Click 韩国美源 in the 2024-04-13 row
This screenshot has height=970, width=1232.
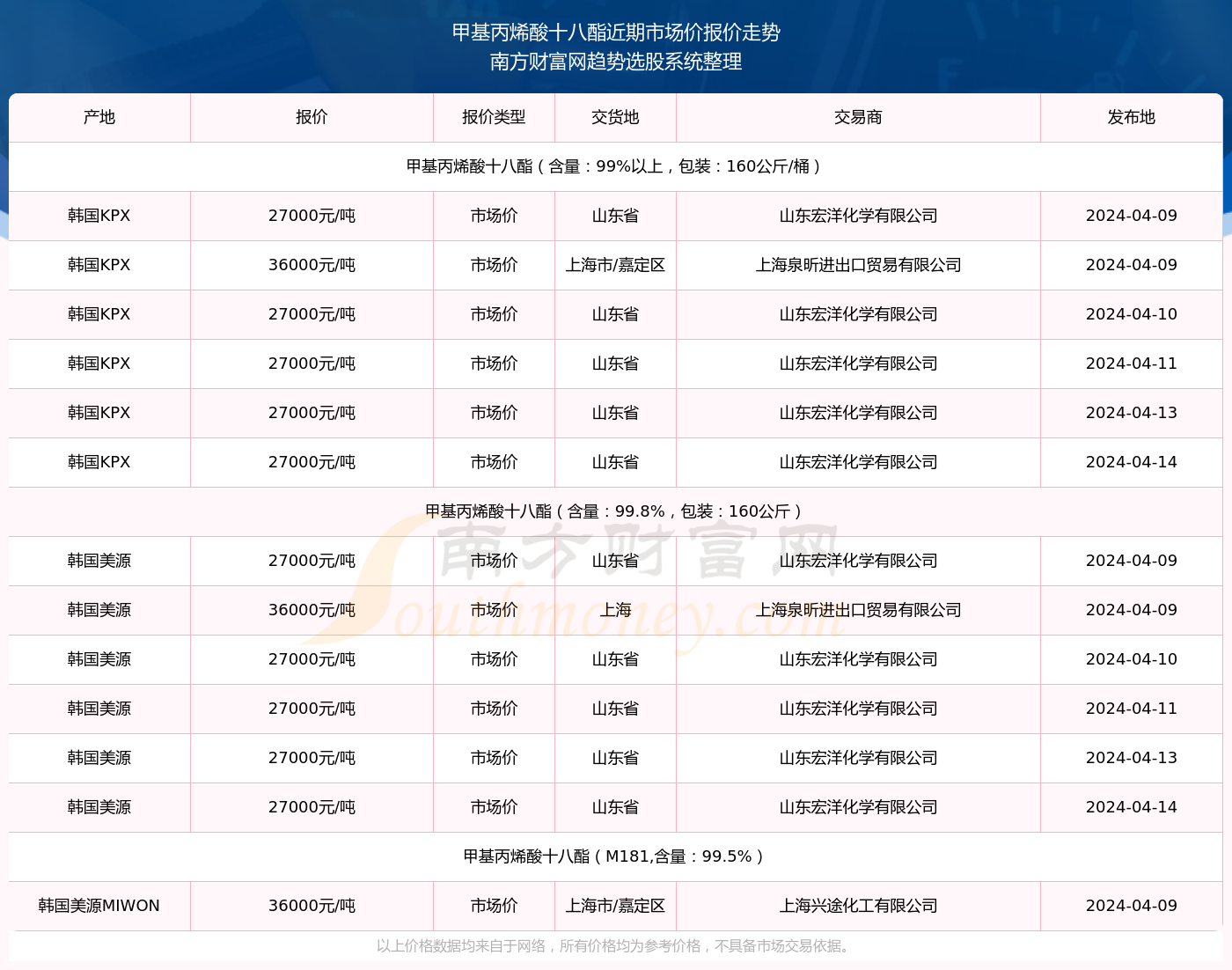click(99, 758)
